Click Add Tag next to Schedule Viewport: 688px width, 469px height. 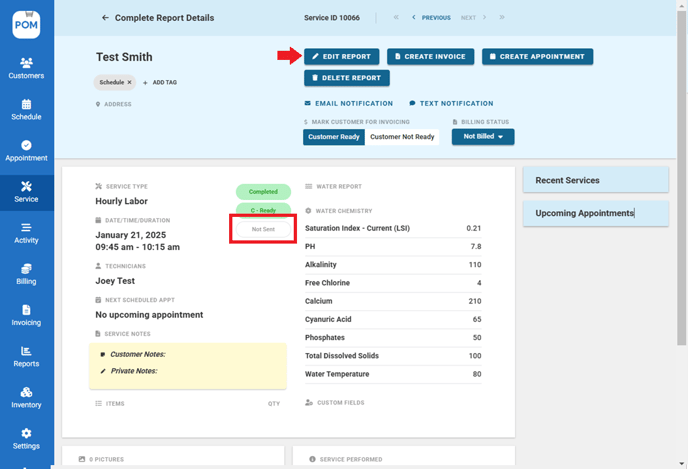[x=160, y=83]
